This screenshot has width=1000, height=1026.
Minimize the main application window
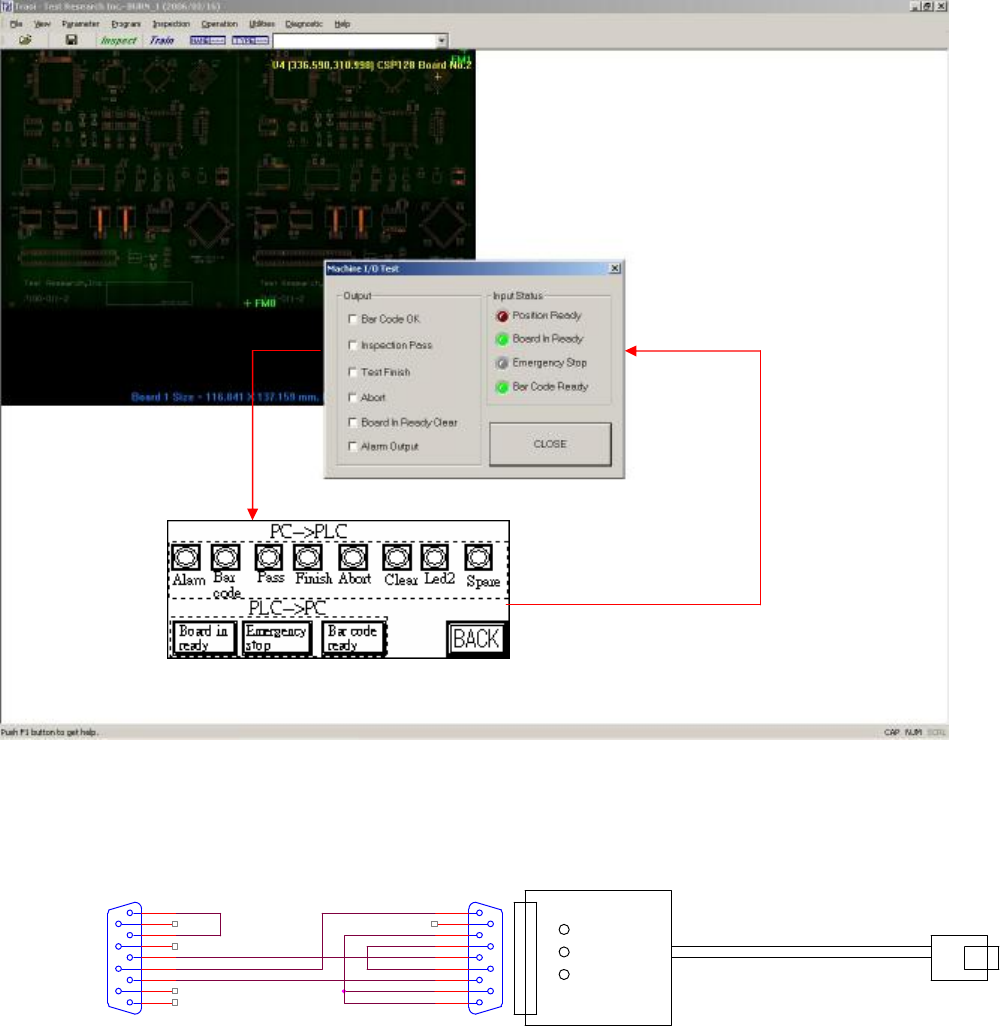(914, 6)
